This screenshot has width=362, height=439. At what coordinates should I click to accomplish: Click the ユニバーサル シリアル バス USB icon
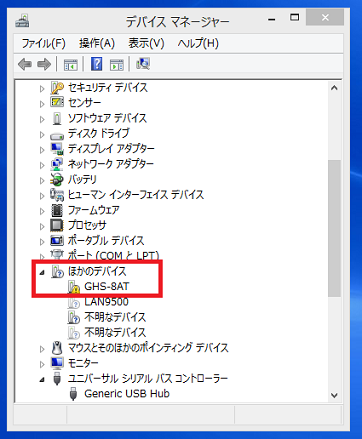(x=57, y=379)
